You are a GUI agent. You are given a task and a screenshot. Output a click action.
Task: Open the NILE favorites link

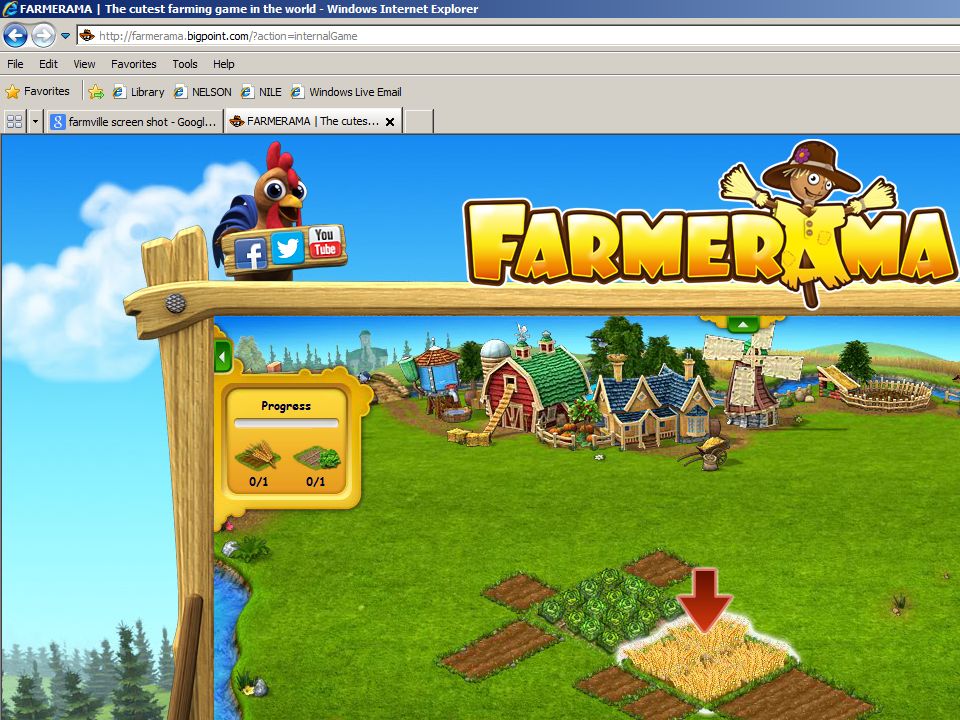261,92
